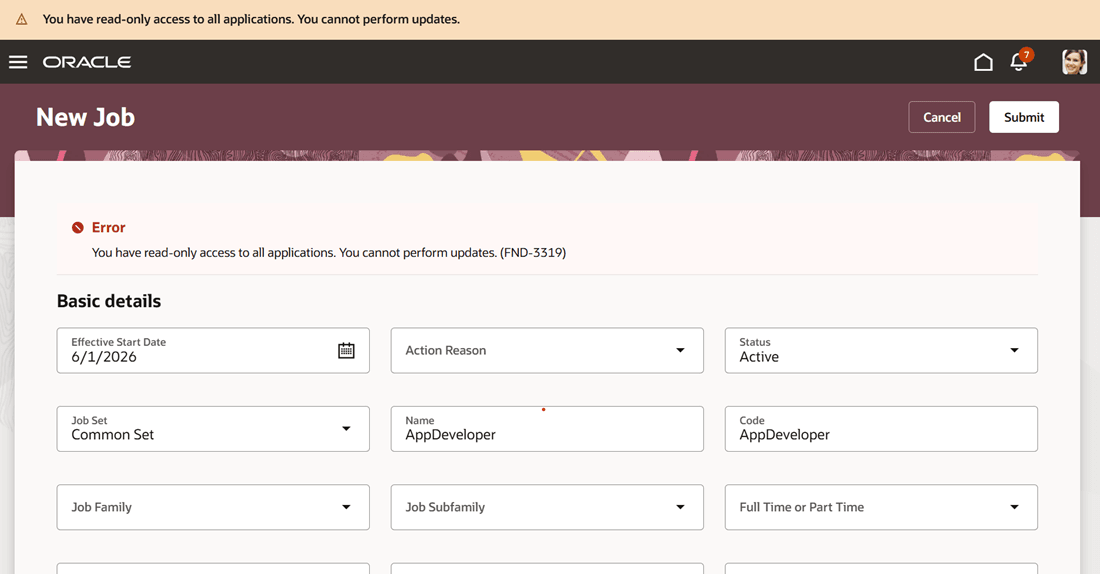Open the Job Family dropdown
The height and width of the screenshot is (574, 1100).
[346, 507]
